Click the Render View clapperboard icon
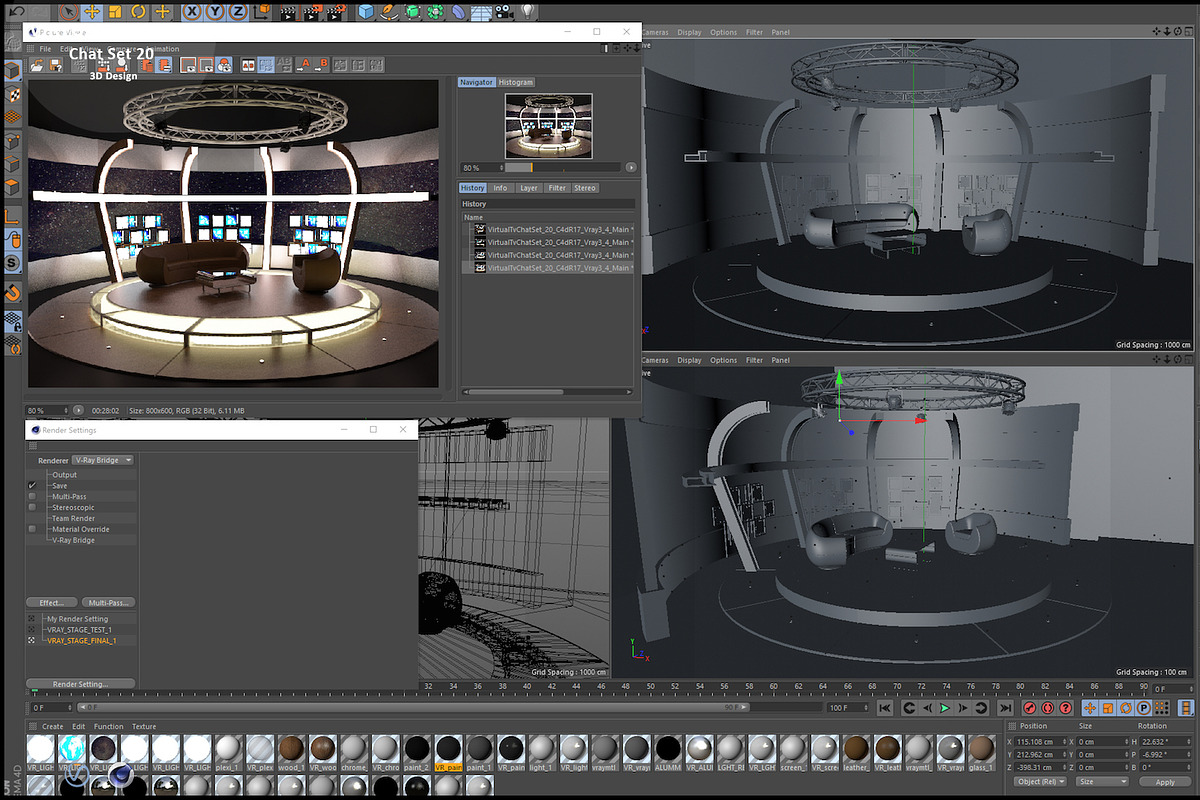Screen dimensions: 1200x800 (x=288, y=12)
